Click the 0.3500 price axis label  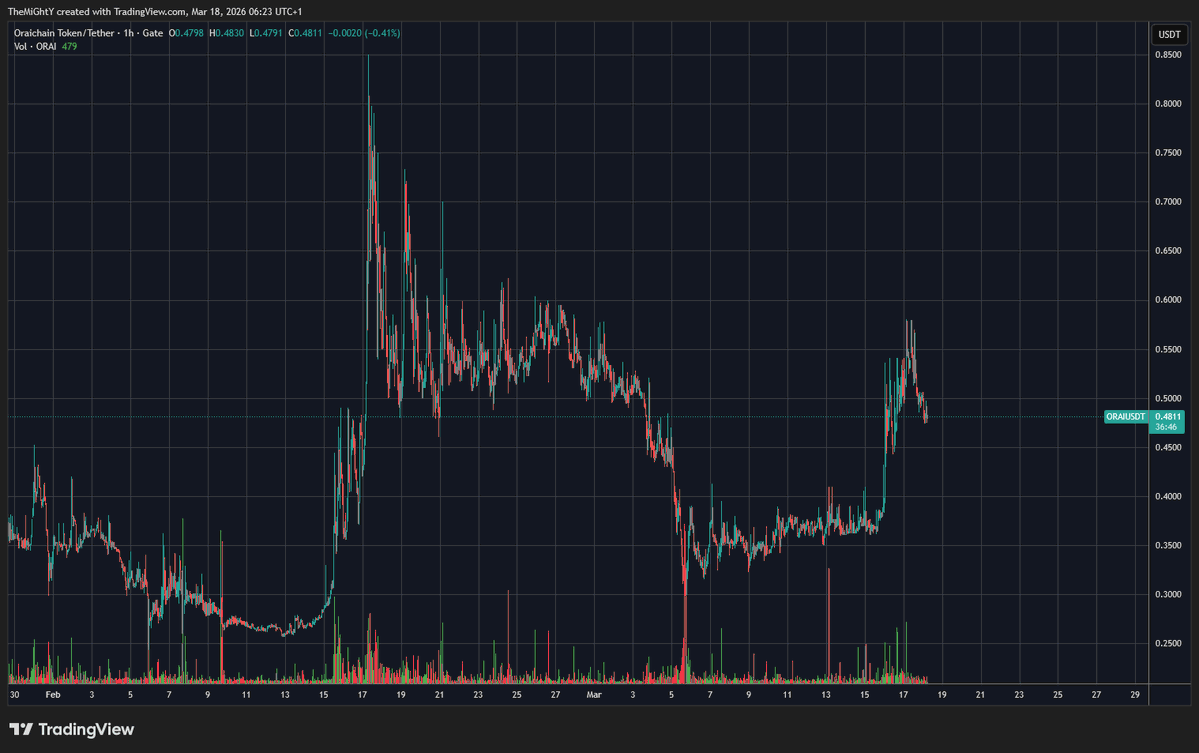point(1168,545)
